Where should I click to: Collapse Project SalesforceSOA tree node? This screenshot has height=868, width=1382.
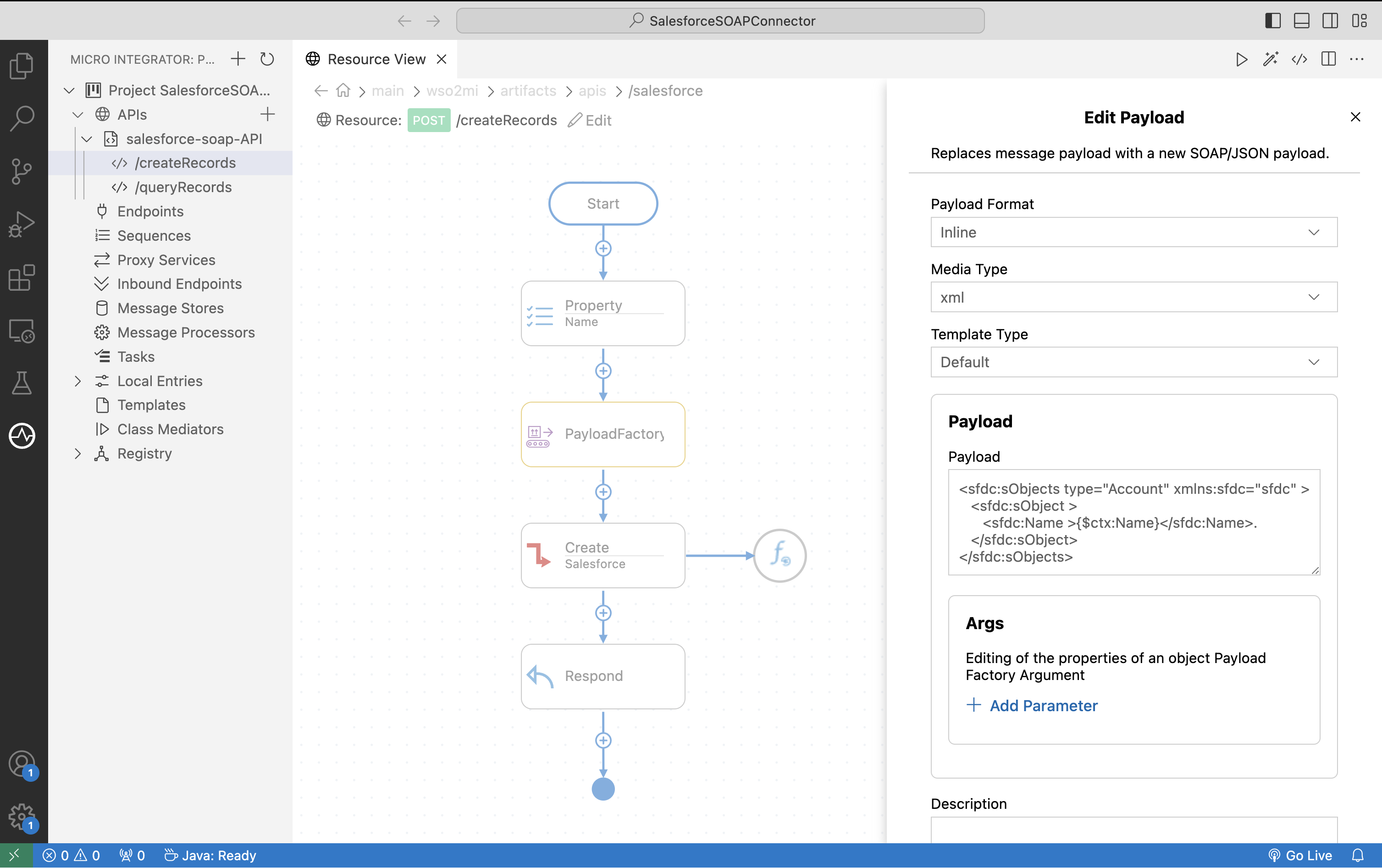(69, 91)
